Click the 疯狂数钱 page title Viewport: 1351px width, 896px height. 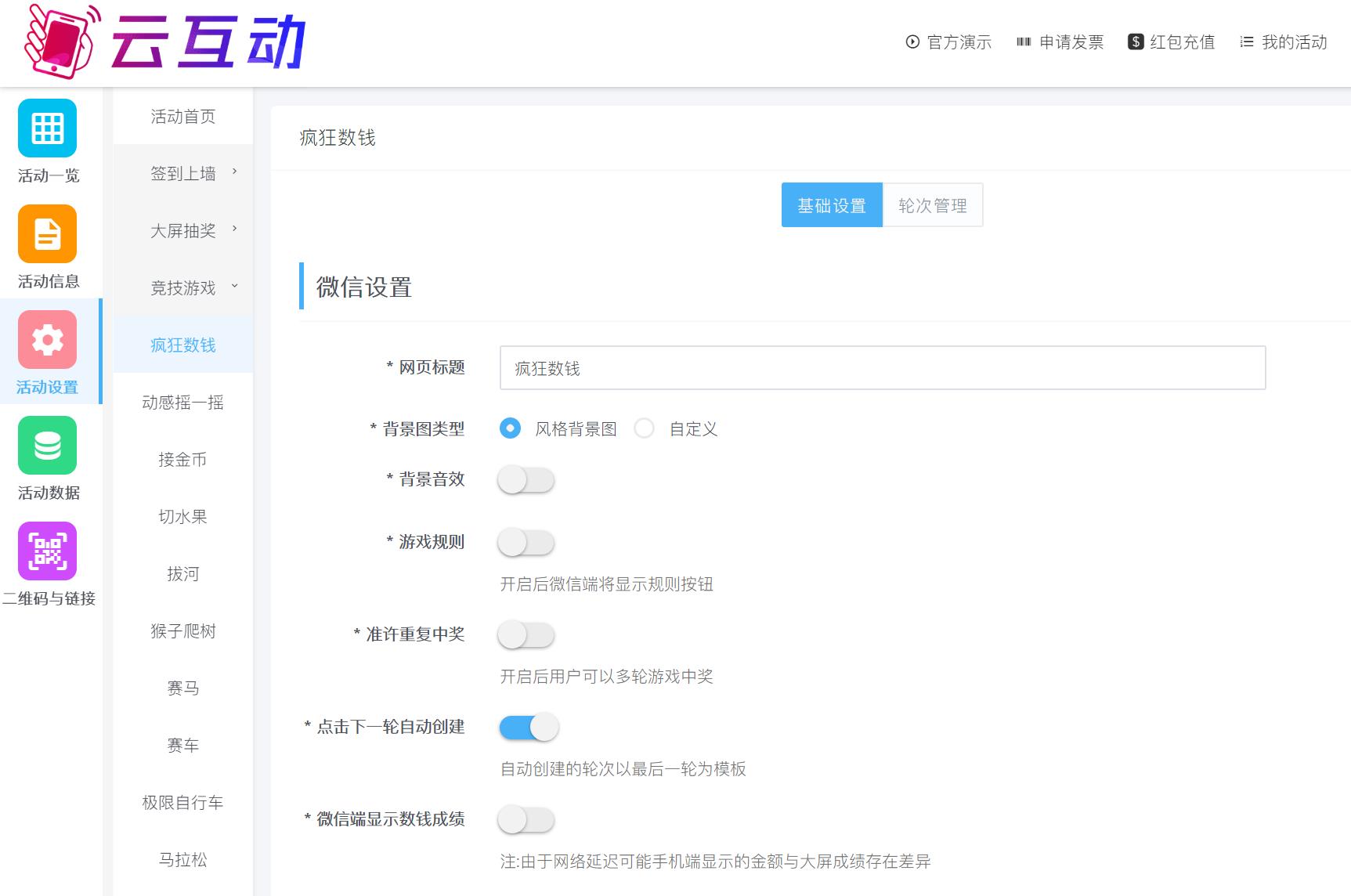[338, 138]
